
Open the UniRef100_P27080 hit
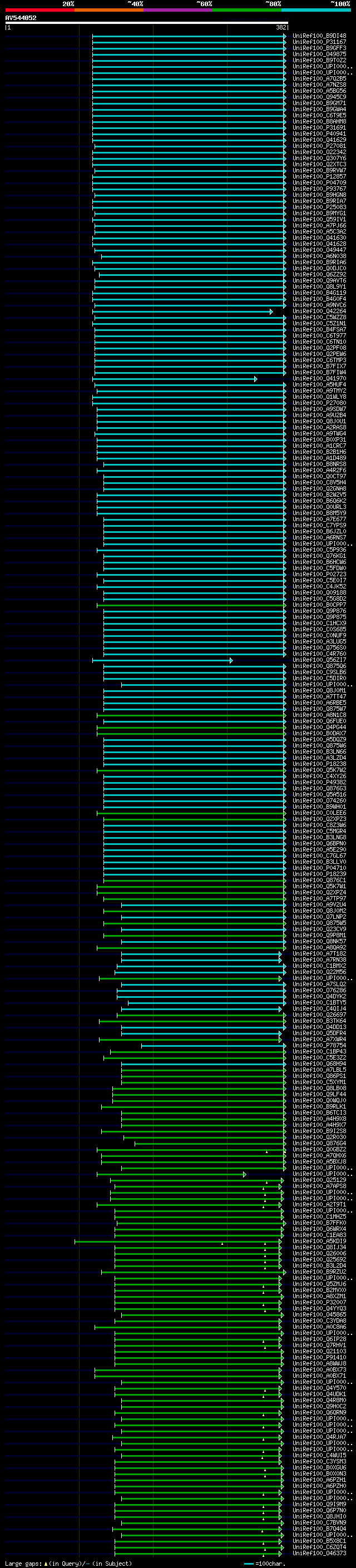[319, 403]
